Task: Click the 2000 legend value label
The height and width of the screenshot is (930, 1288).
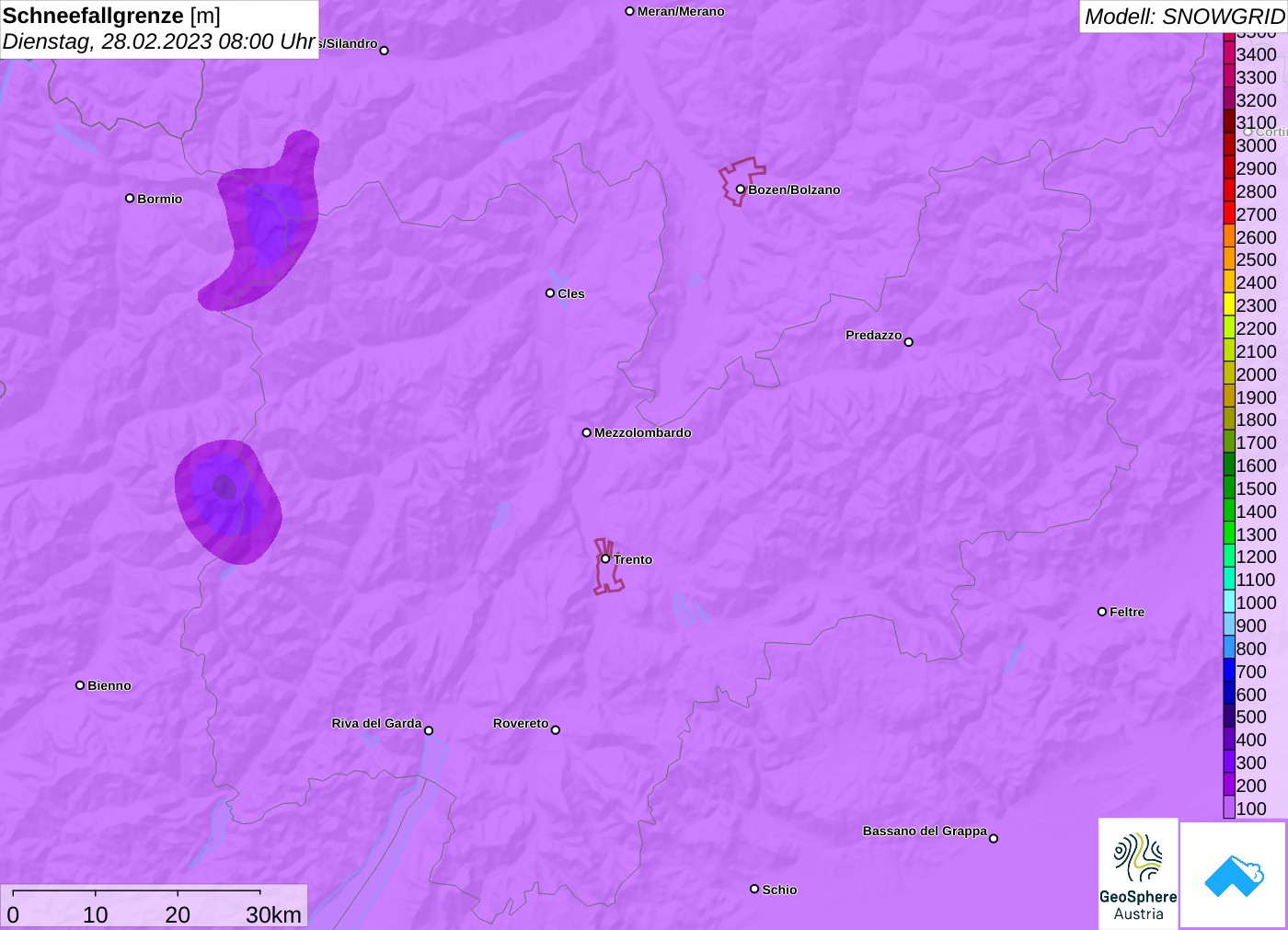Action: (1256, 374)
